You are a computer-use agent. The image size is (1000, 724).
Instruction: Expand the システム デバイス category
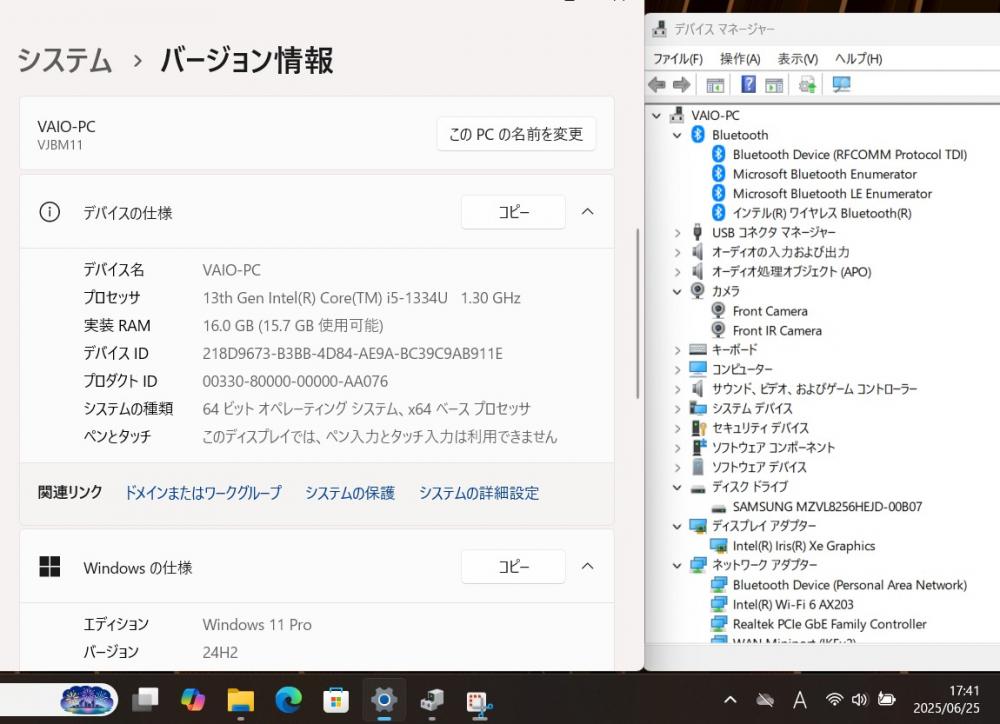[677, 409]
